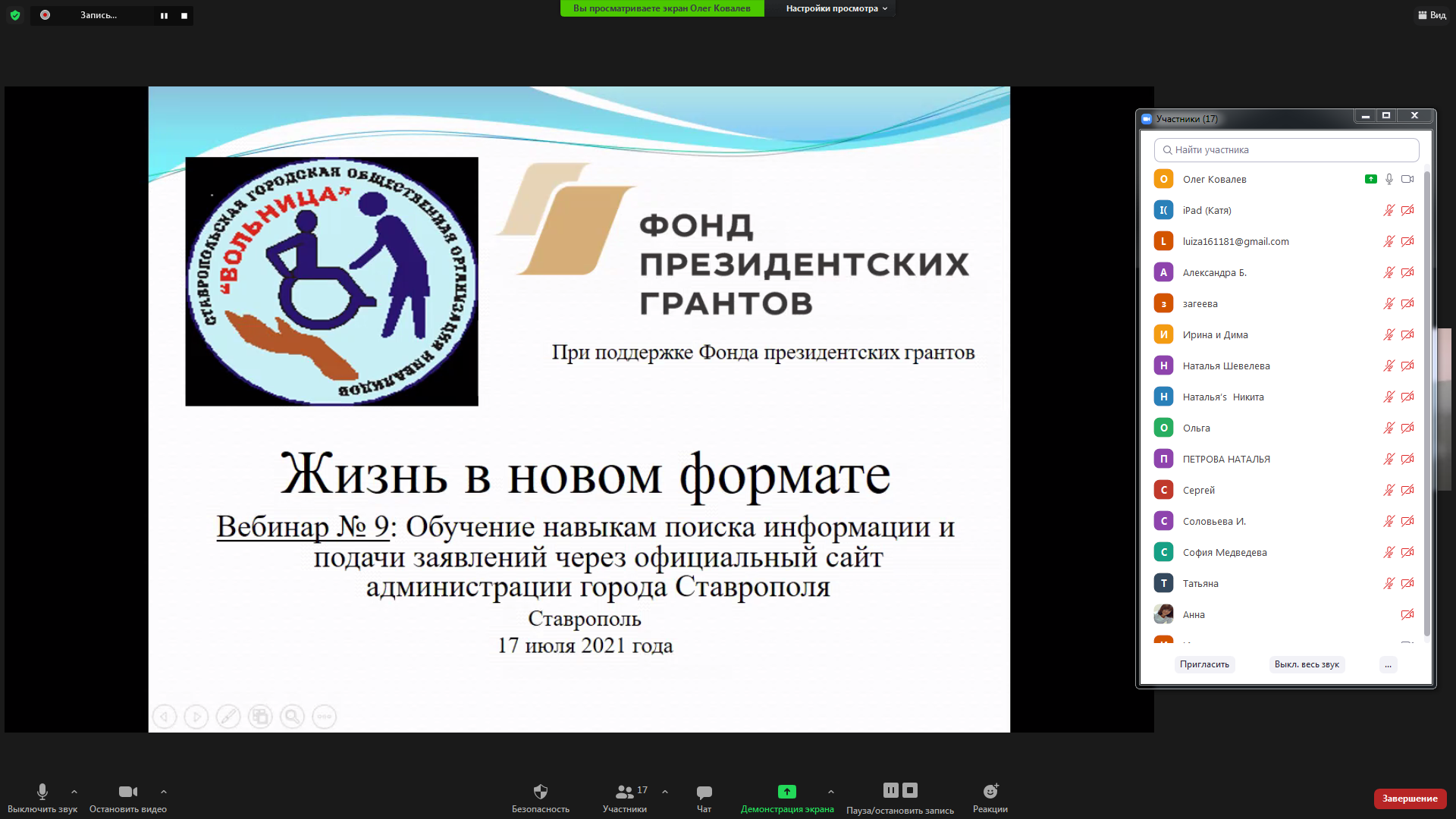Screen dimensions: 1456x819
Task: Click the green Share Screen icon
Action: pos(787,792)
